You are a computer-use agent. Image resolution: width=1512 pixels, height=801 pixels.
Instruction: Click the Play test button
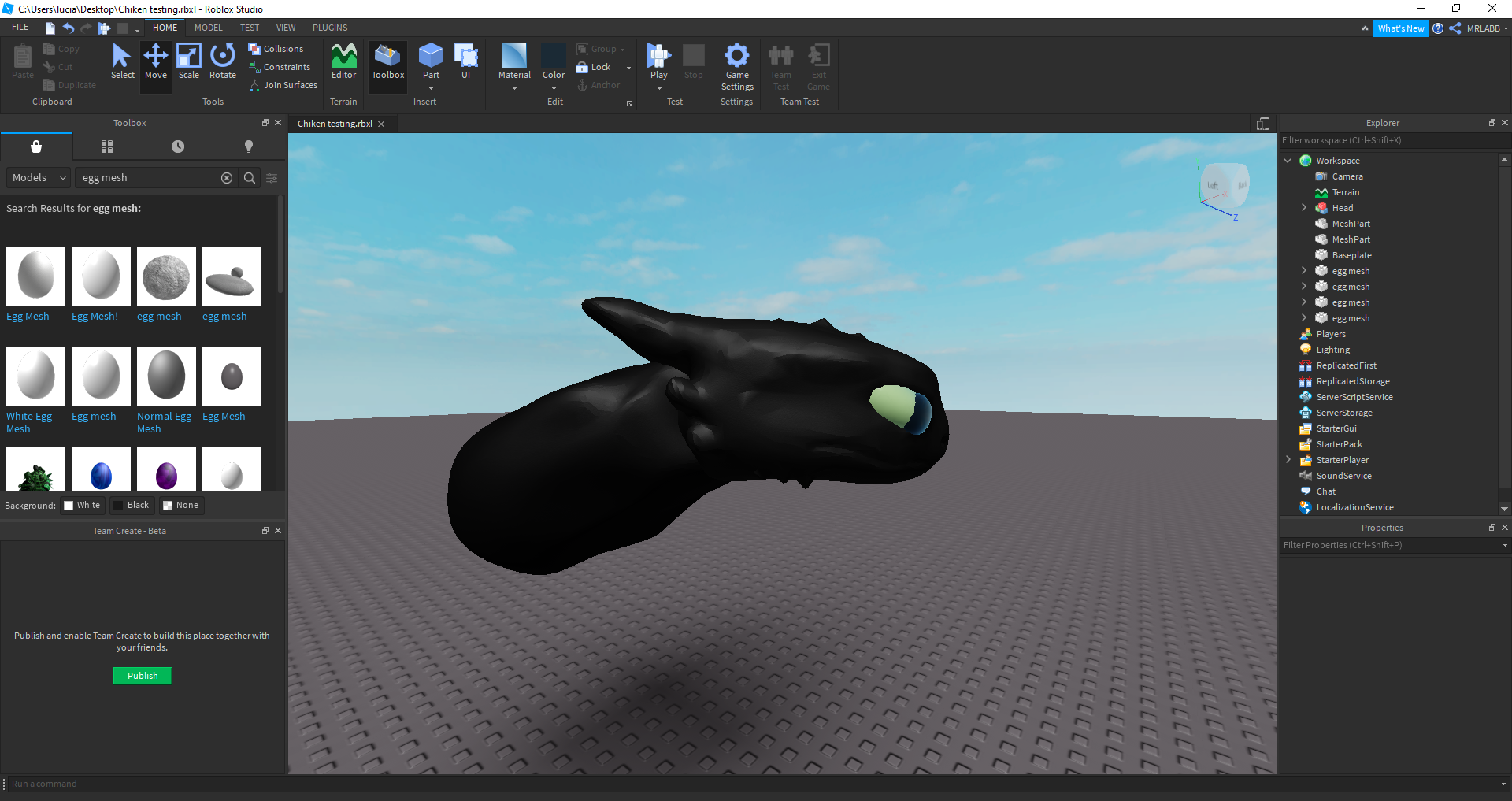pos(658,61)
